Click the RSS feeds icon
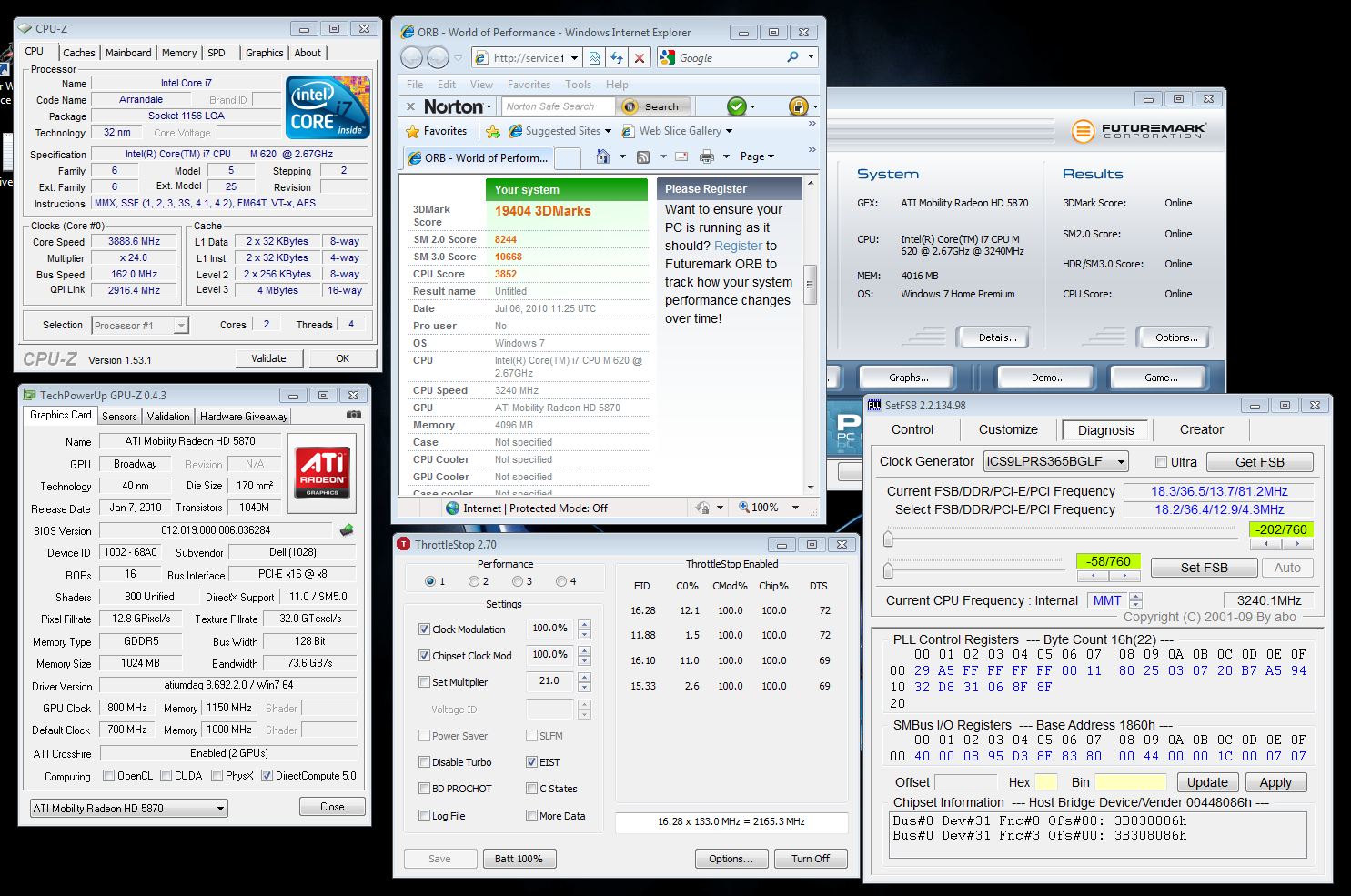The image size is (1351, 896). tap(643, 156)
